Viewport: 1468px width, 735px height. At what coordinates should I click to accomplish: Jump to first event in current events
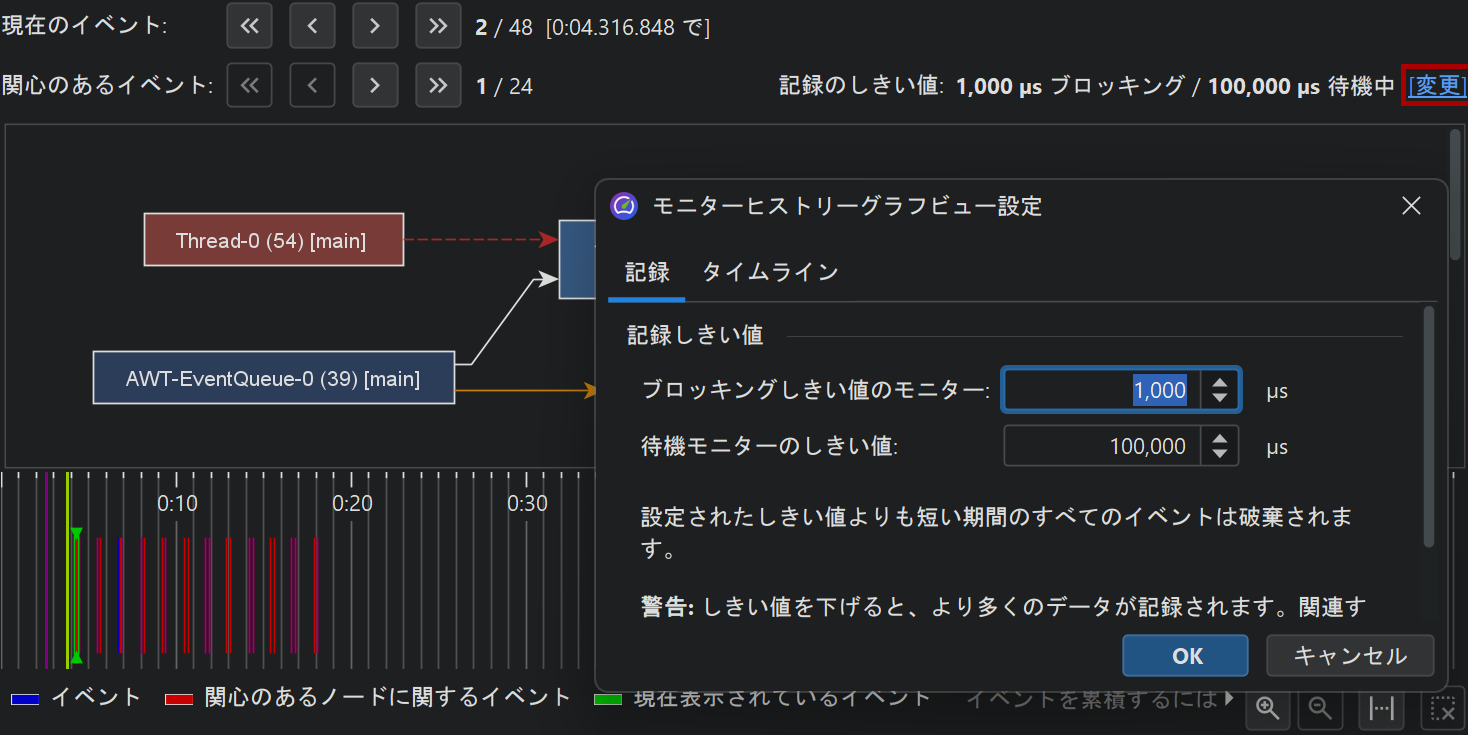click(249, 26)
